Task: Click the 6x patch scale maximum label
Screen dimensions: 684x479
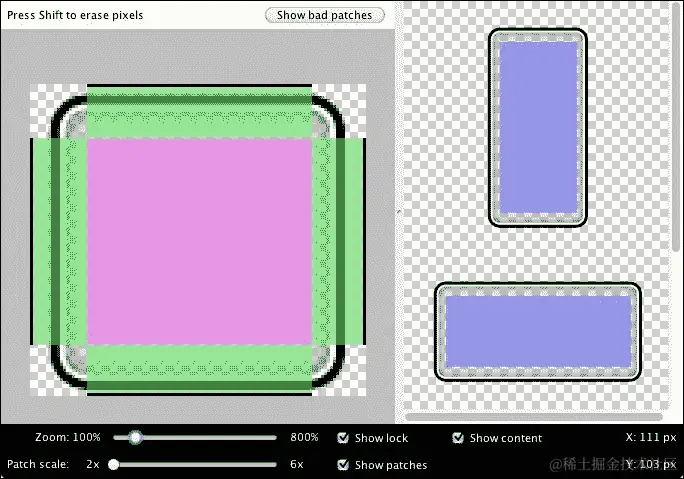Action: click(297, 464)
